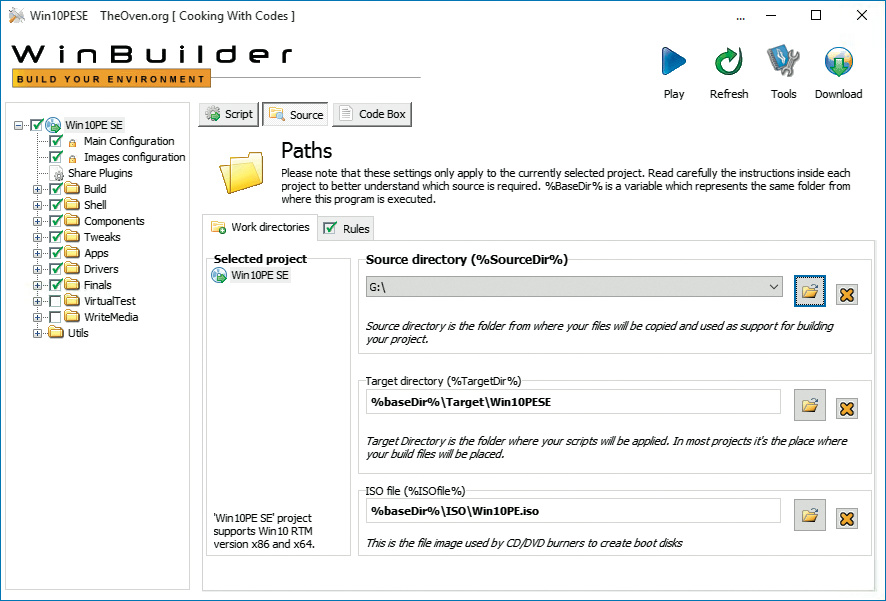Image resolution: width=886 pixels, height=601 pixels.
Task: Open the Tools icon
Action: pos(783,62)
